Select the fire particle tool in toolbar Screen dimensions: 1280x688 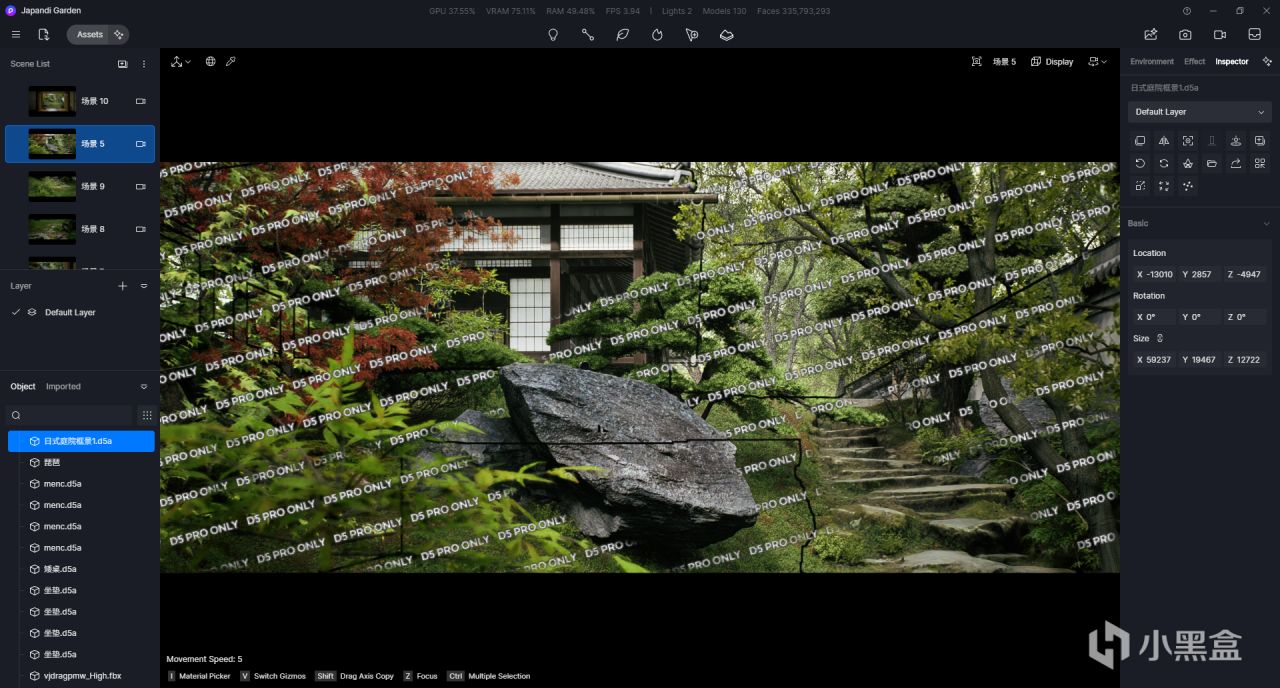657,34
